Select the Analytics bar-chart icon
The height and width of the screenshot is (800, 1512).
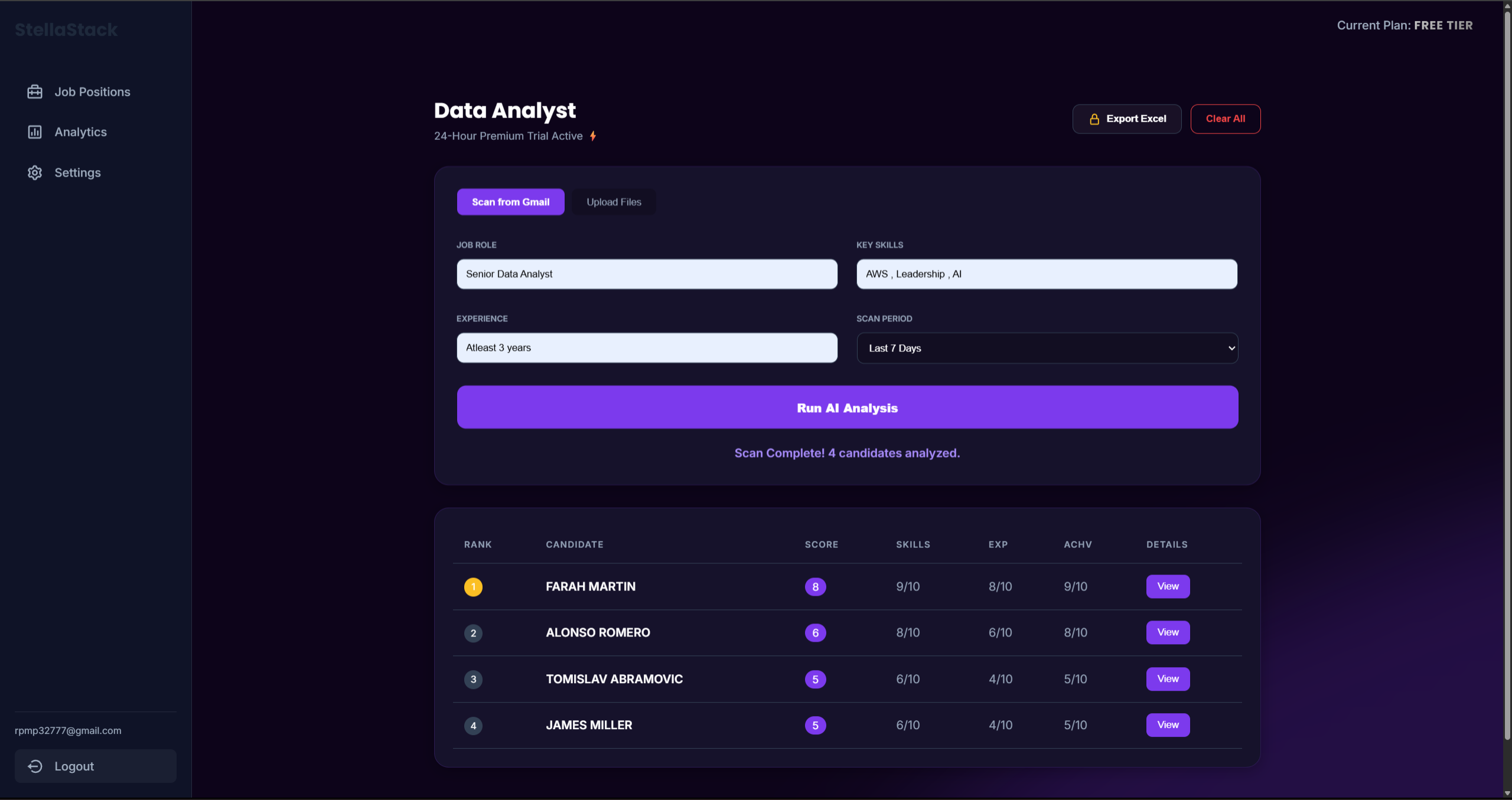[x=35, y=132]
